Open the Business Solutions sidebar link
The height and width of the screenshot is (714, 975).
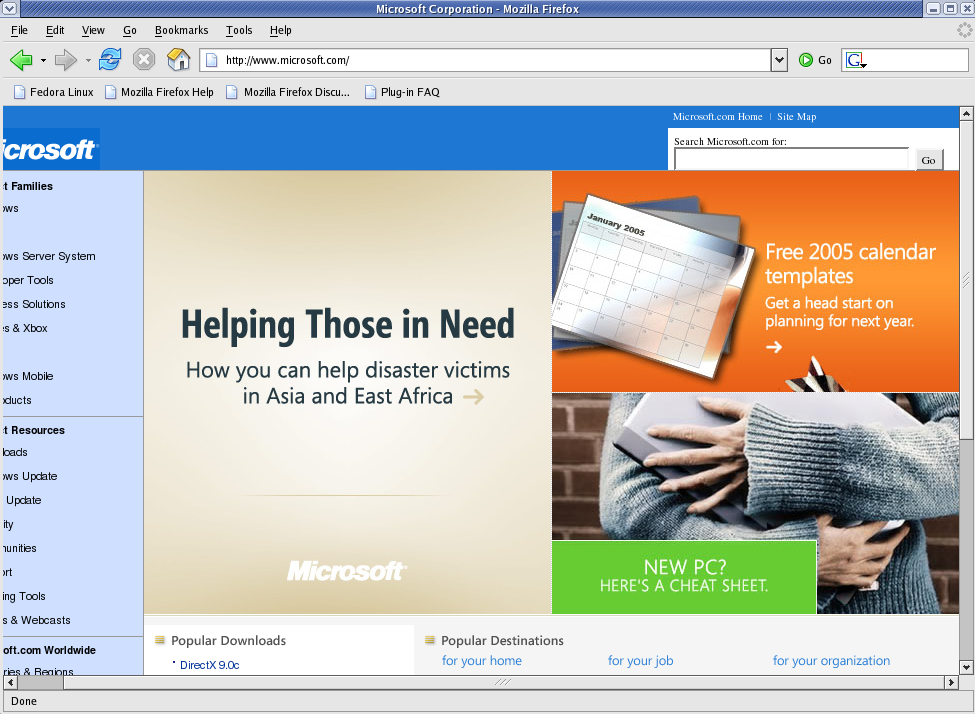[x=34, y=304]
